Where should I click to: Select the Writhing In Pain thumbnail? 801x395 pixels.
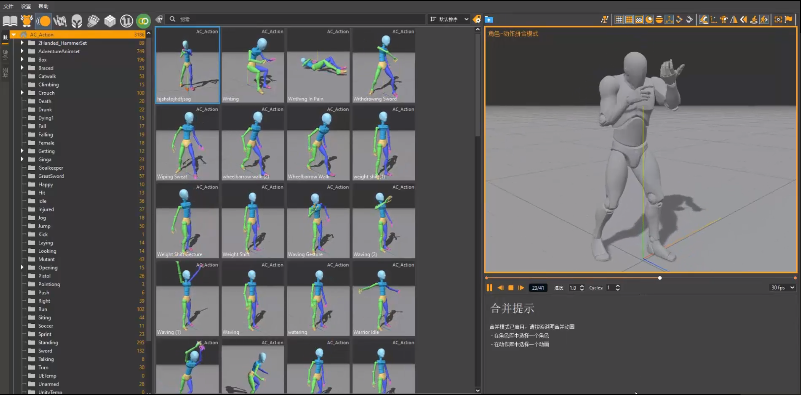[318, 65]
